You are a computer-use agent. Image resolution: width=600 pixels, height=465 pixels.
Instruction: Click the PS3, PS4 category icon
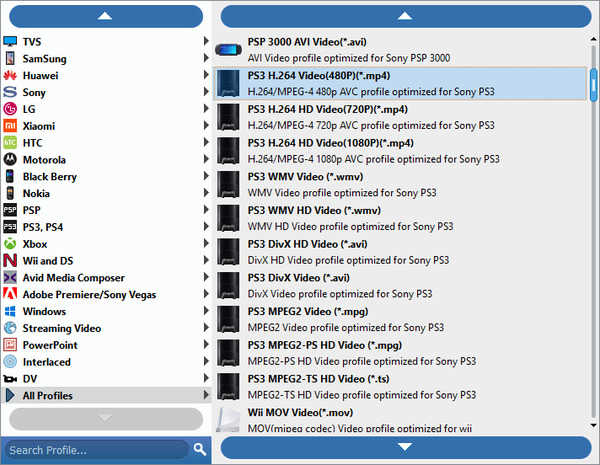click(x=10, y=227)
